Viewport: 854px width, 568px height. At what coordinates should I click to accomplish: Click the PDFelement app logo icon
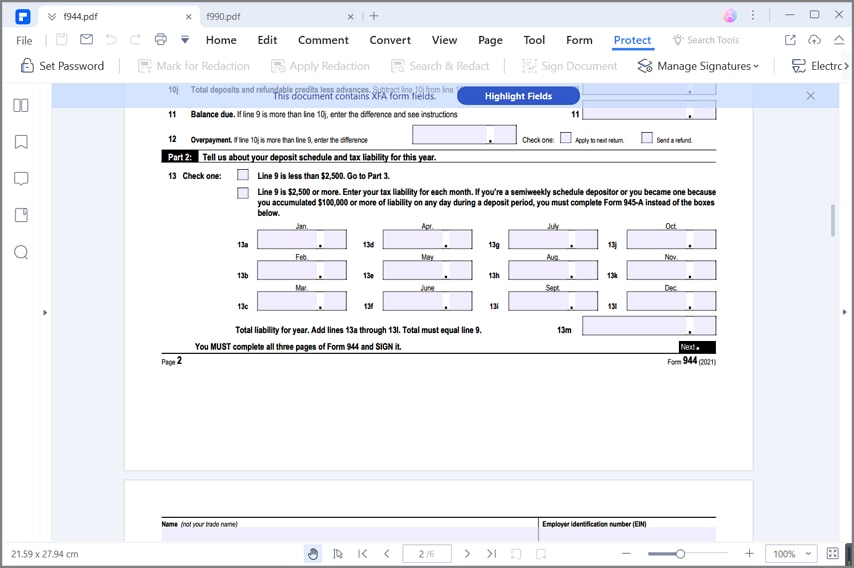click(22, 16)
